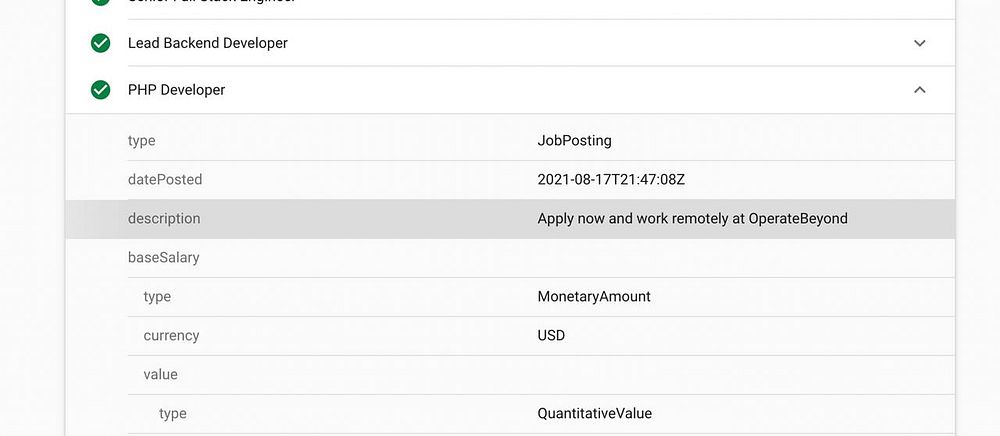Expand the Lead Backend Developer chevron
Screen dimensions: 1000x436
click(920, 43)
